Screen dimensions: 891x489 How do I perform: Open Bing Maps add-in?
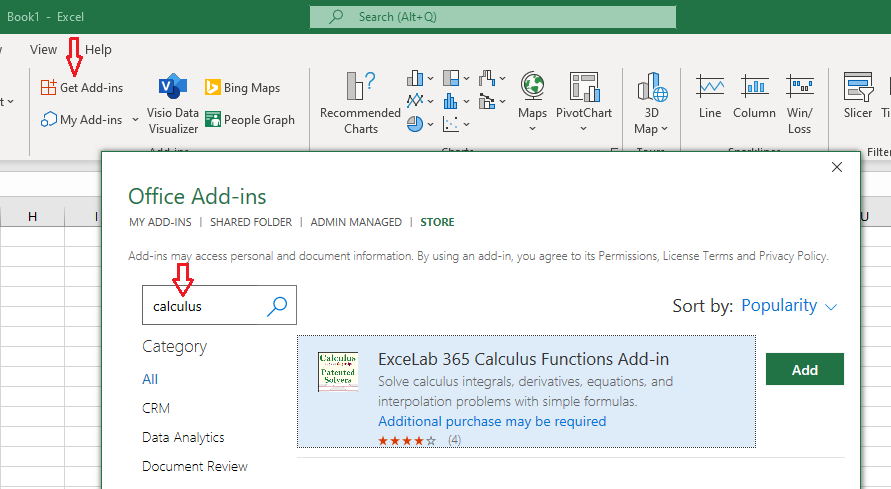coord(243,87)
